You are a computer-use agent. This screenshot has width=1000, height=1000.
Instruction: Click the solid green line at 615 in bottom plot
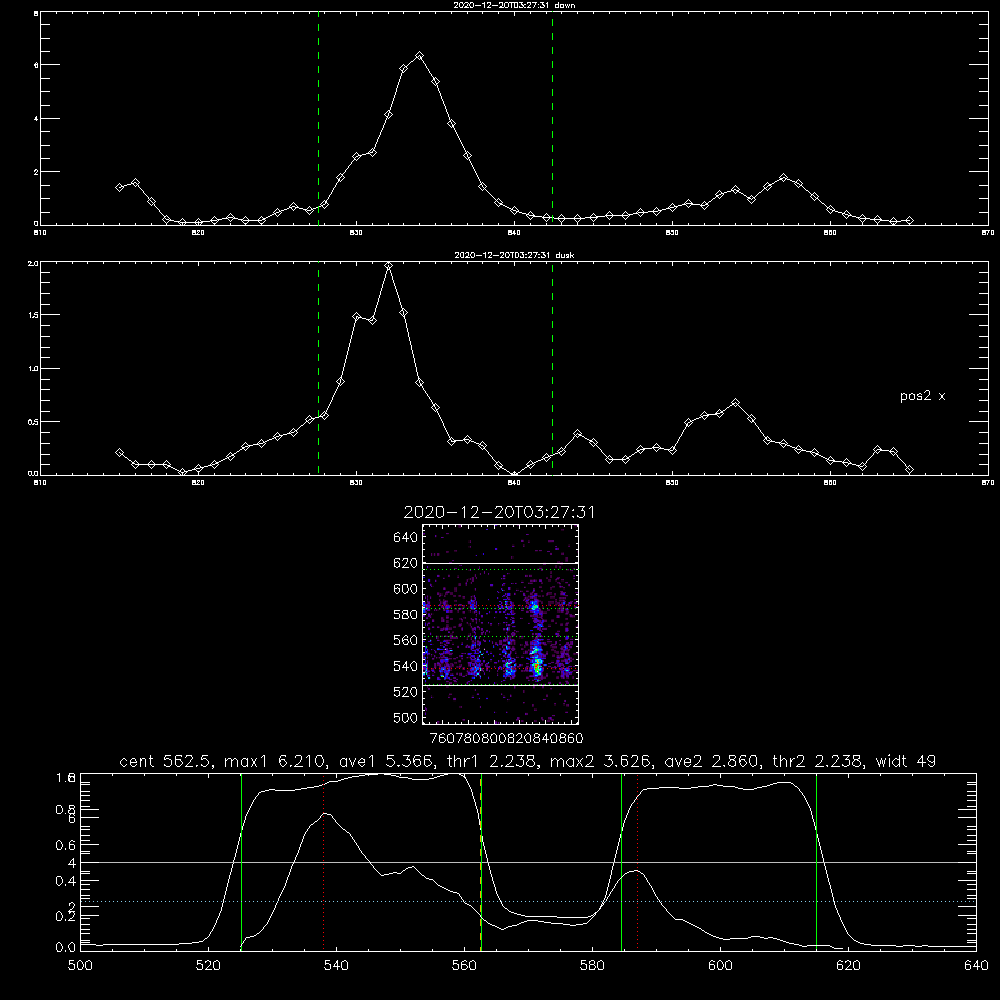click(816, 862)
